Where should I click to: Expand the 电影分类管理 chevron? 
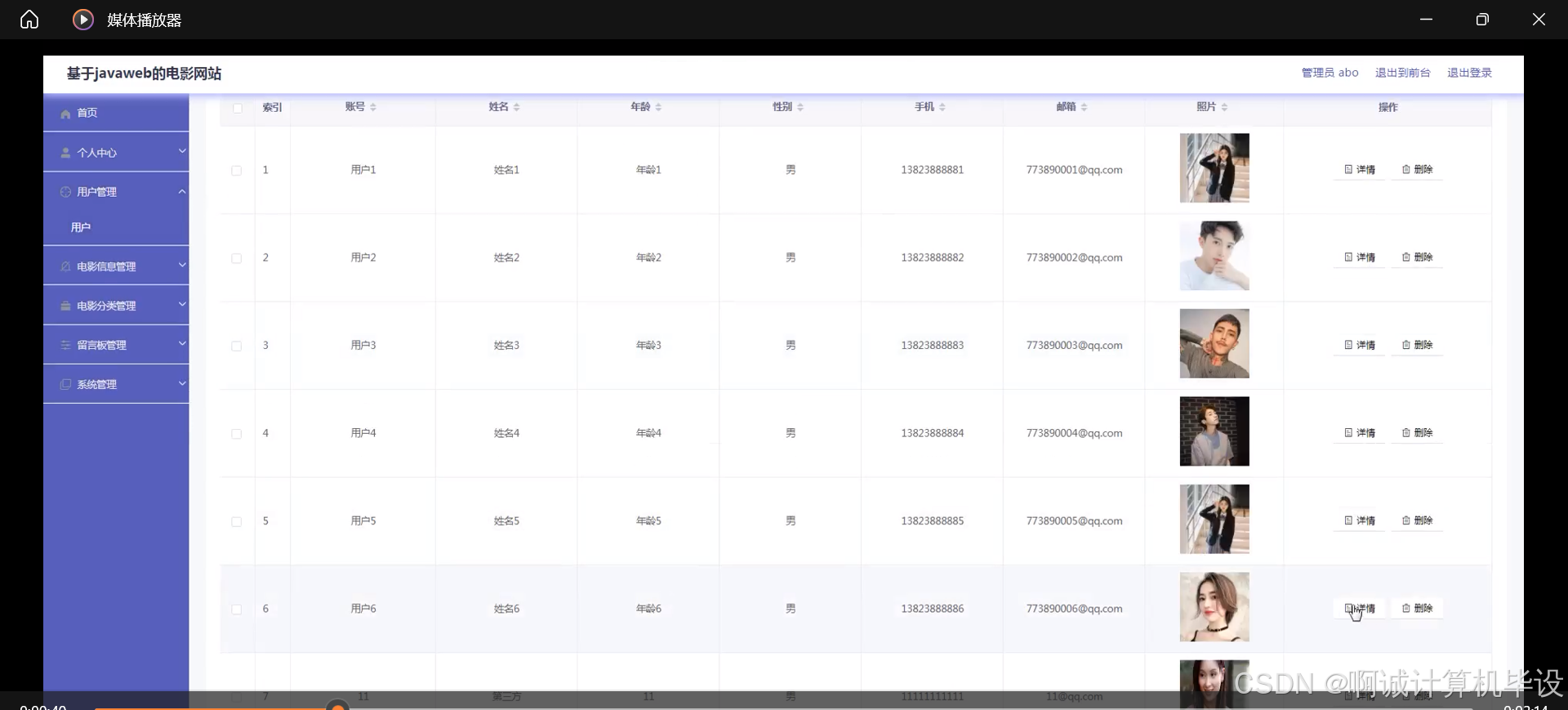[x=182, y=305]
